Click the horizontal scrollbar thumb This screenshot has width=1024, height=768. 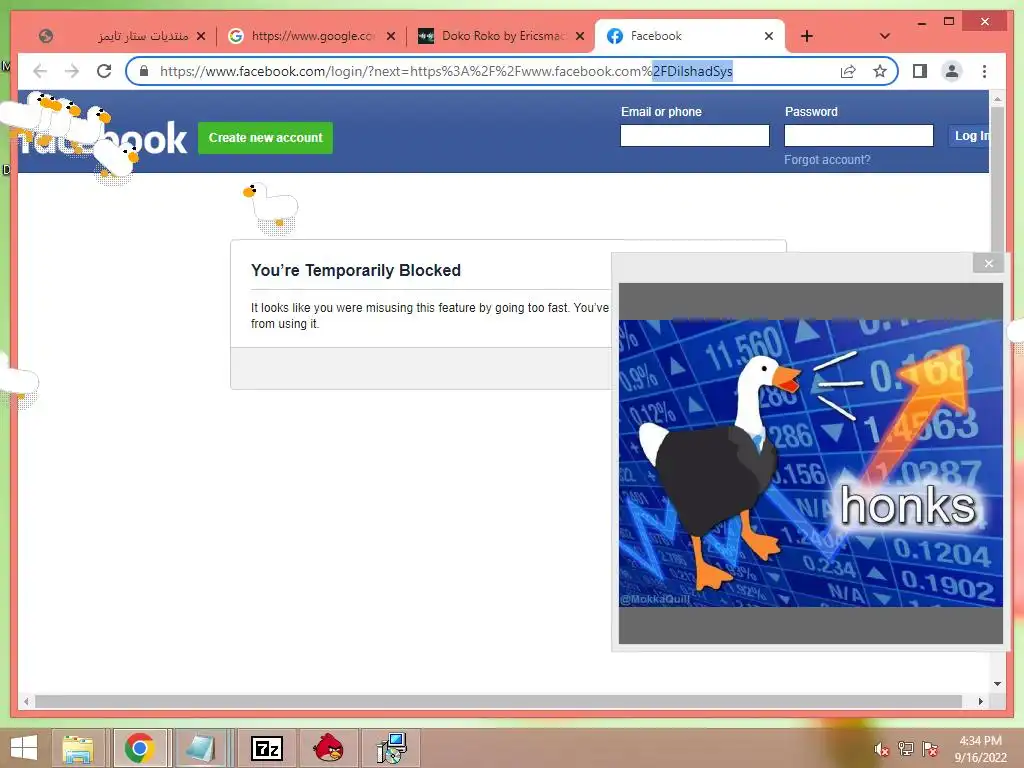pyautogui.click(x=498, y=701)
